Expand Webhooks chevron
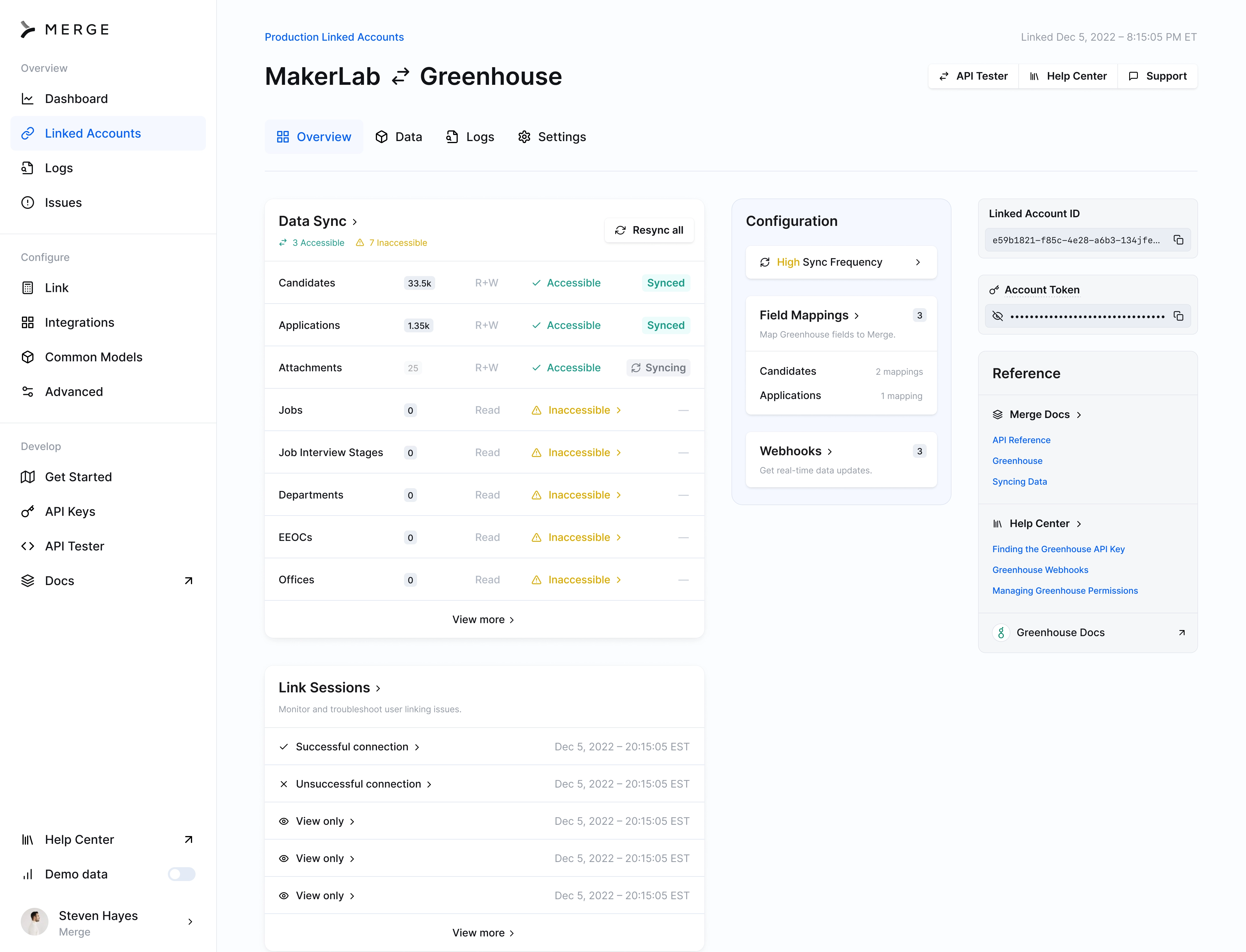The width and height of the screenshot is (1246, 952). pyautogui.click(x=830, y=452)
